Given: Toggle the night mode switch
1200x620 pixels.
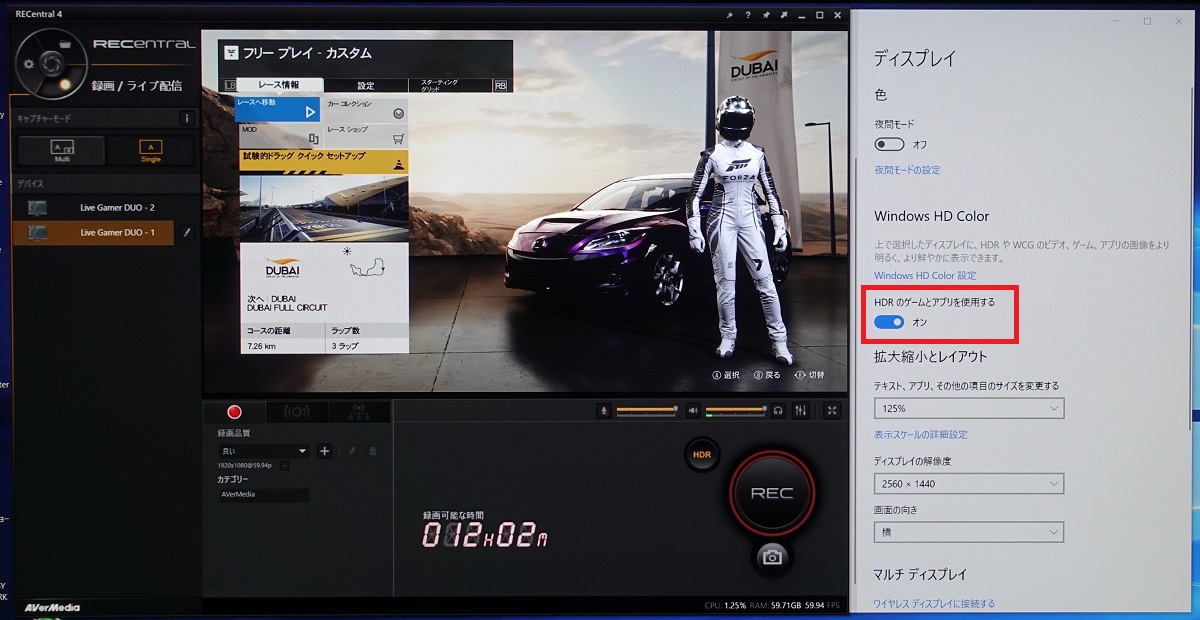Looking at the screenshot, I should [889, 144].
